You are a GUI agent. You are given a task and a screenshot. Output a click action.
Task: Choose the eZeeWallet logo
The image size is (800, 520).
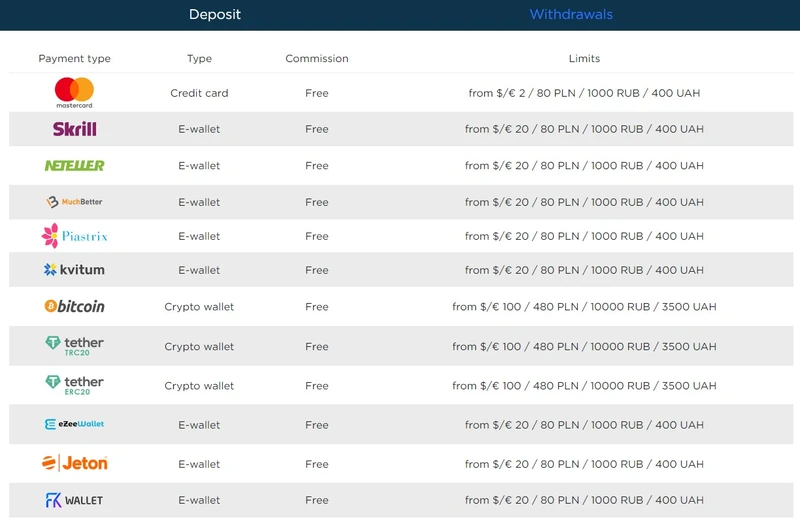74,425
